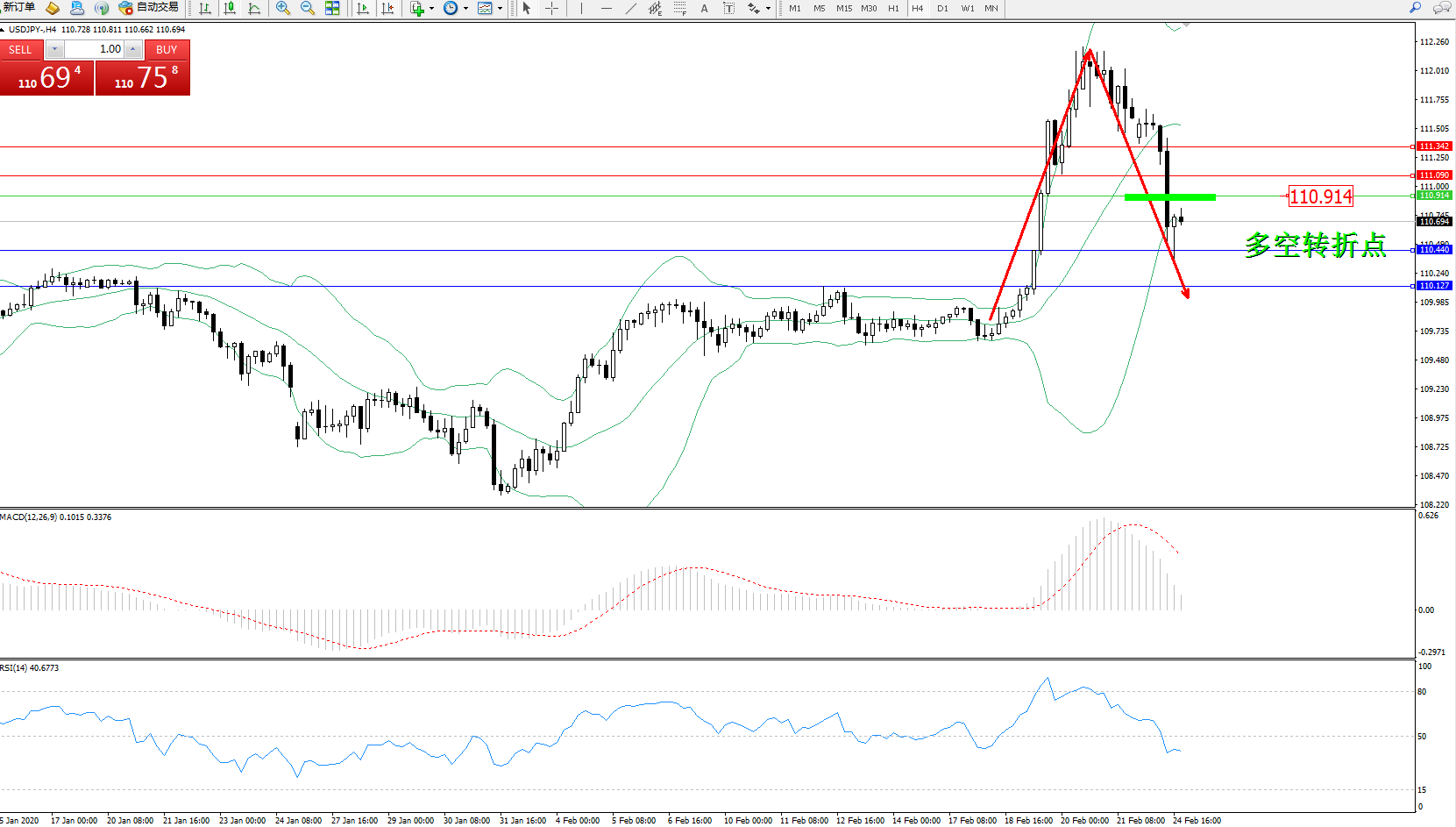Select the Fibonacci retracement tool

(x=679, y=8)
